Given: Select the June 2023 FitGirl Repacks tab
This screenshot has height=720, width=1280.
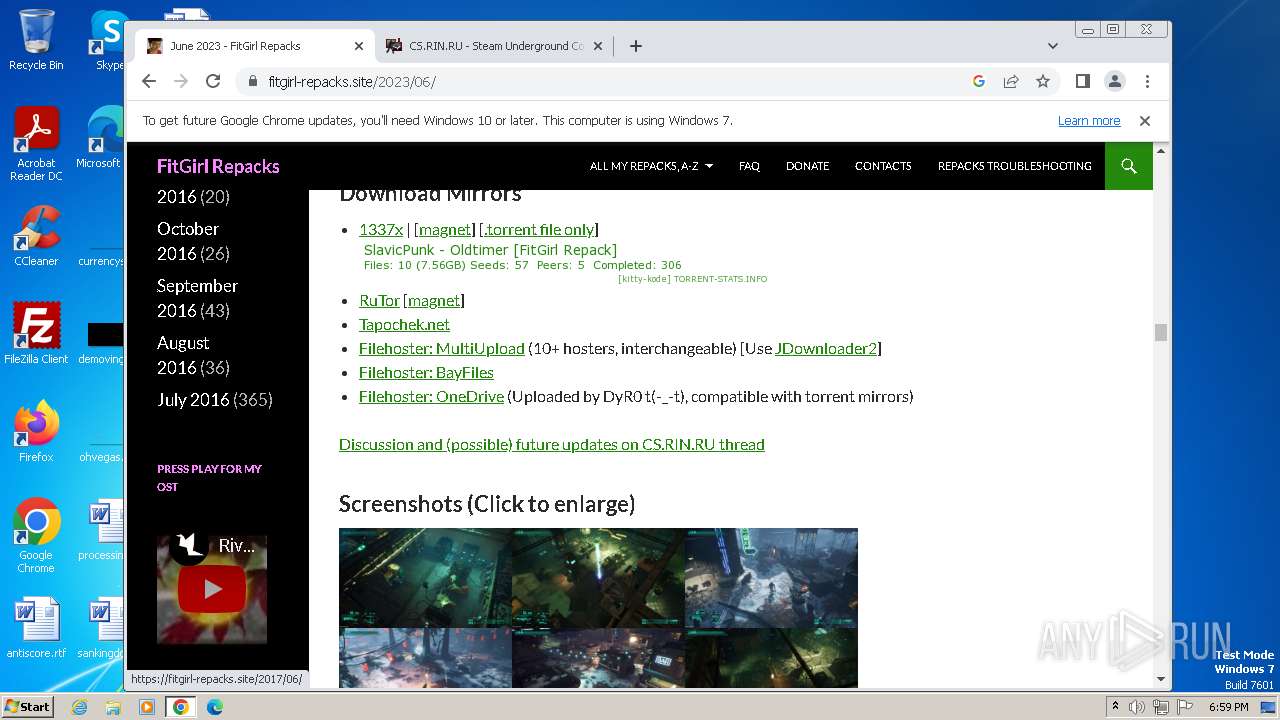Looking at the screenshot, I should pos(255,46).
